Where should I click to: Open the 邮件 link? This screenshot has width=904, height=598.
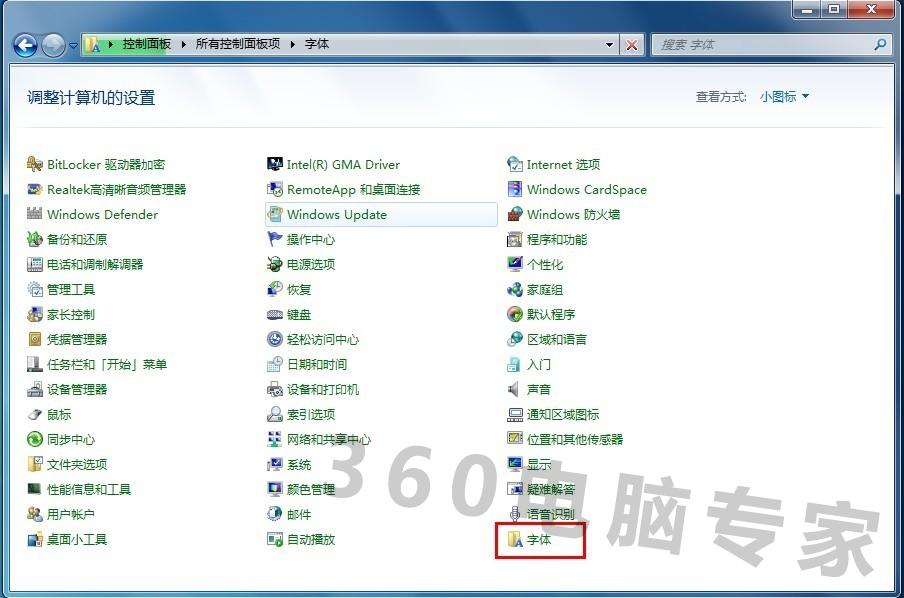pyautogui.click(x=299, y=514)
